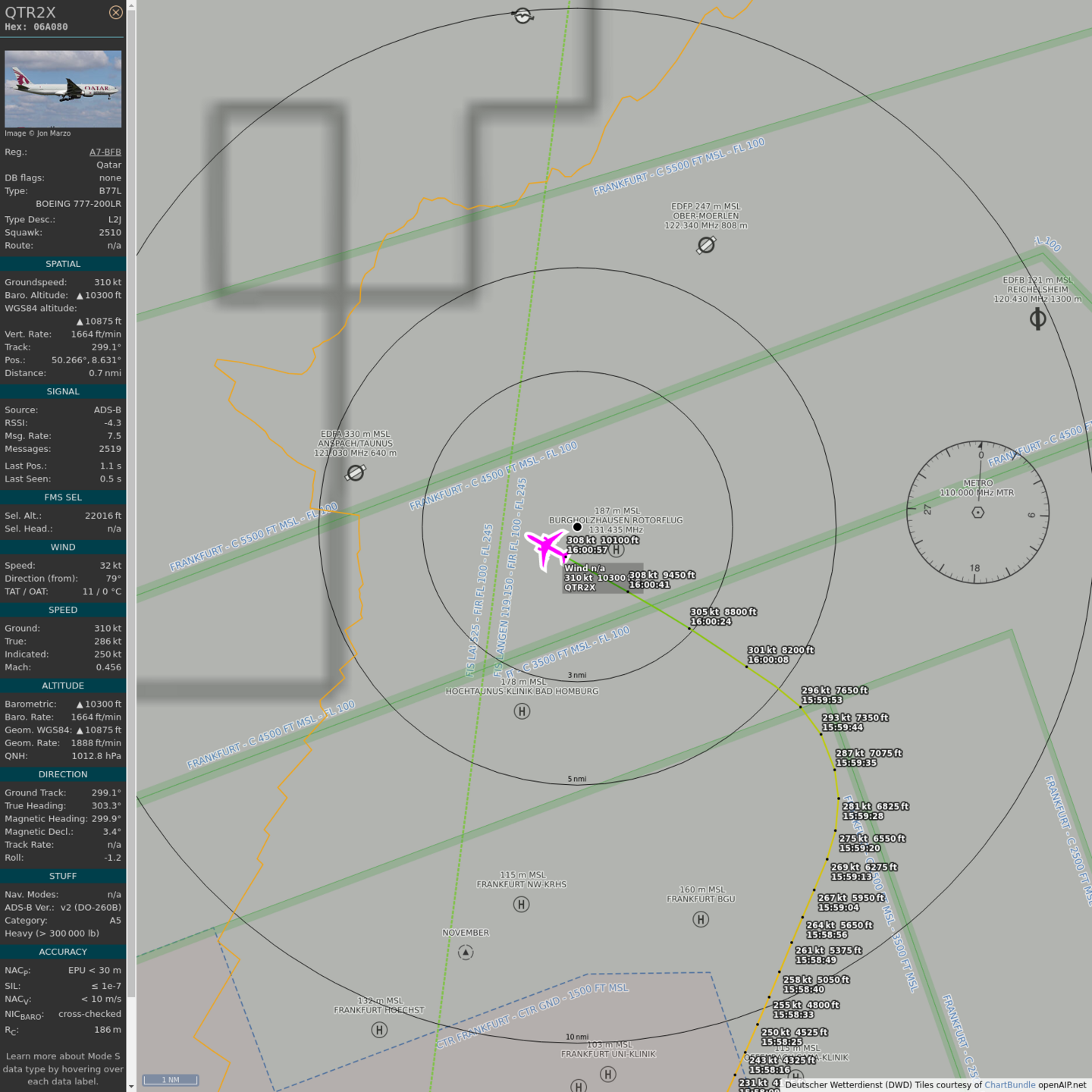
Task: Open the Qatar aircraft photo thumbnail
Action: [x=63, y=89]
